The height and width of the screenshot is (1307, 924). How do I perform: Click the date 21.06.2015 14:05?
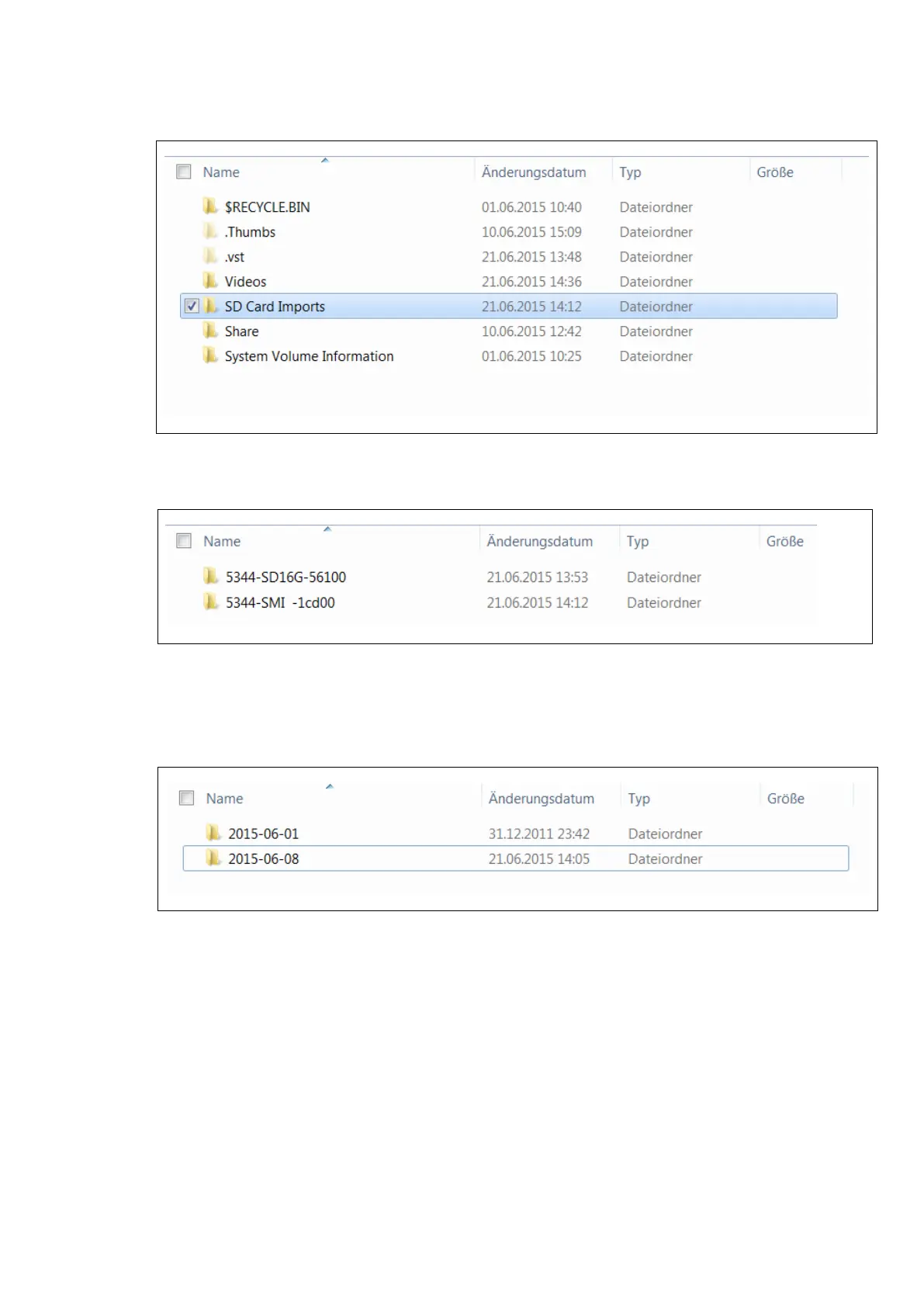[539, 859]
